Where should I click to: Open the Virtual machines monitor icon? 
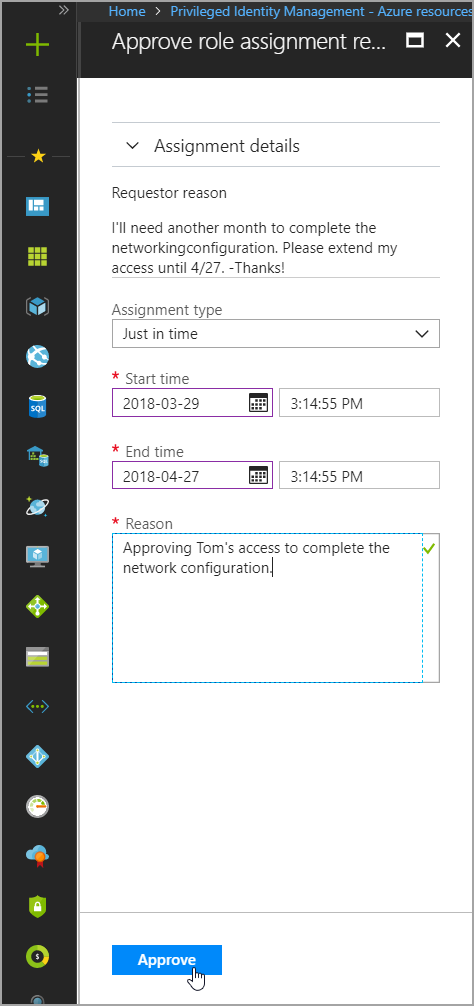[37, 556]
